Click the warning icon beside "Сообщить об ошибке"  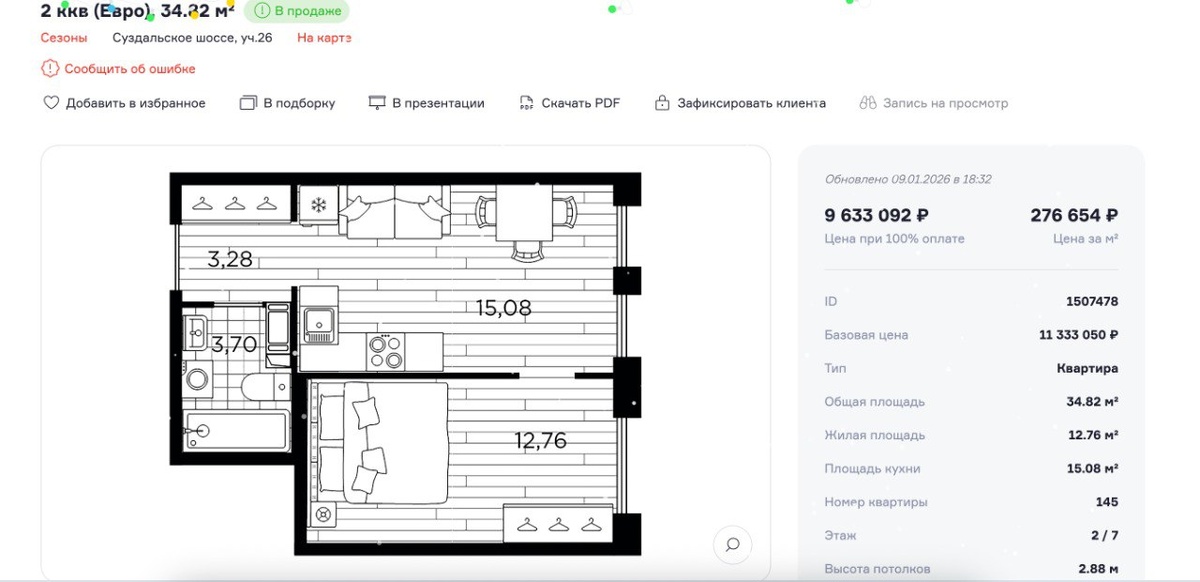(x=48, y=68)
